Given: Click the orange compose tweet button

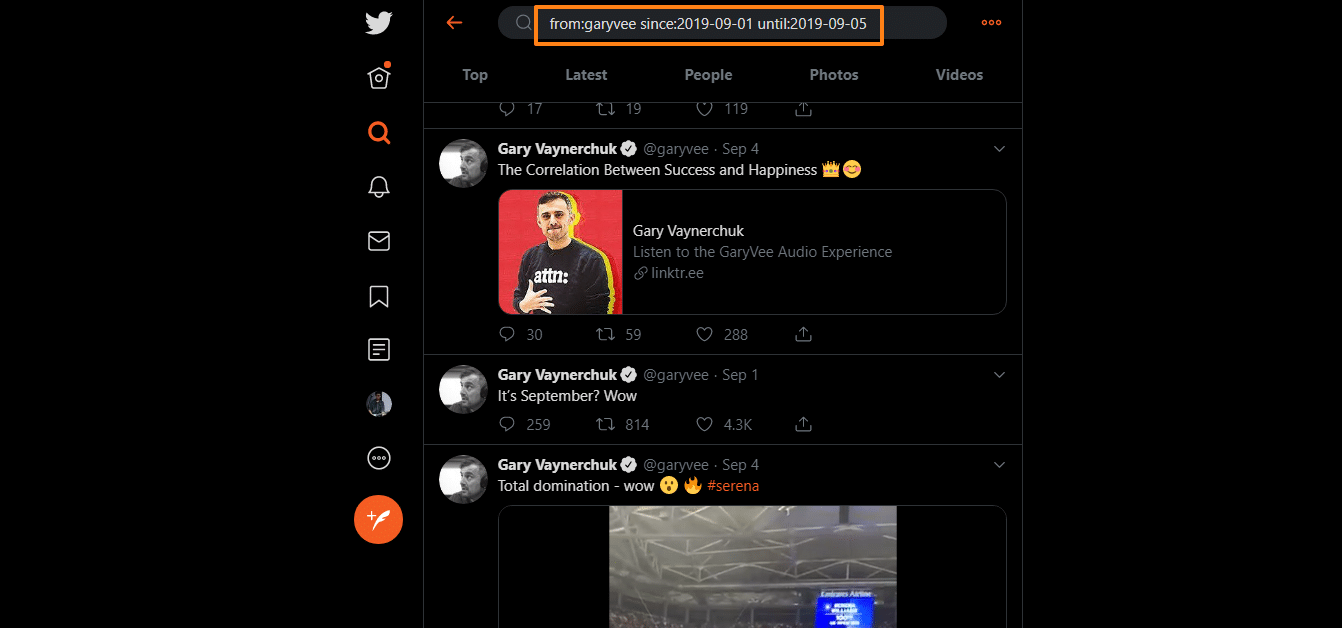Looking at the screenshot, I should [x=378, y=519].
